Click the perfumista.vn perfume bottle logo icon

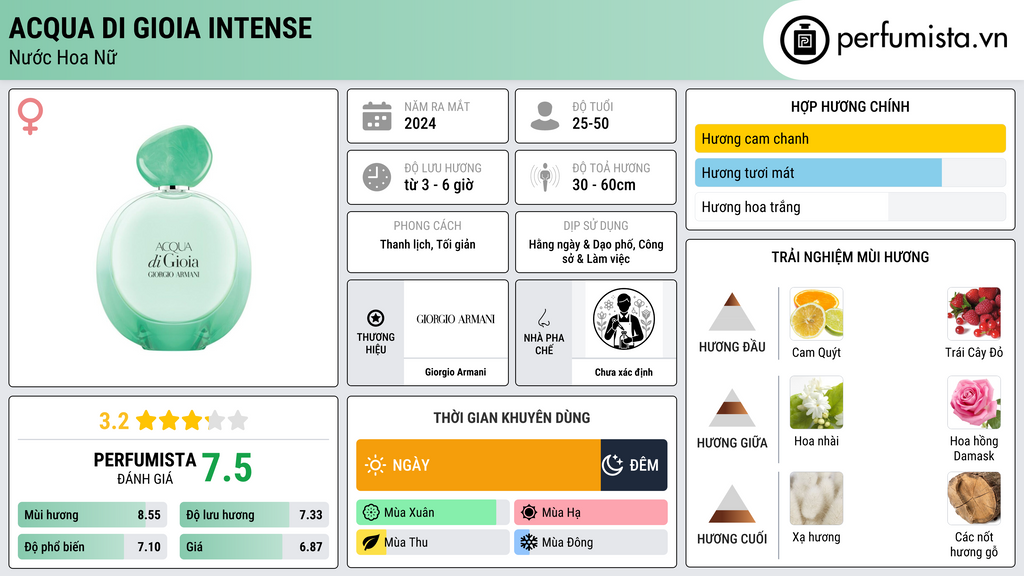coord(804,40)
